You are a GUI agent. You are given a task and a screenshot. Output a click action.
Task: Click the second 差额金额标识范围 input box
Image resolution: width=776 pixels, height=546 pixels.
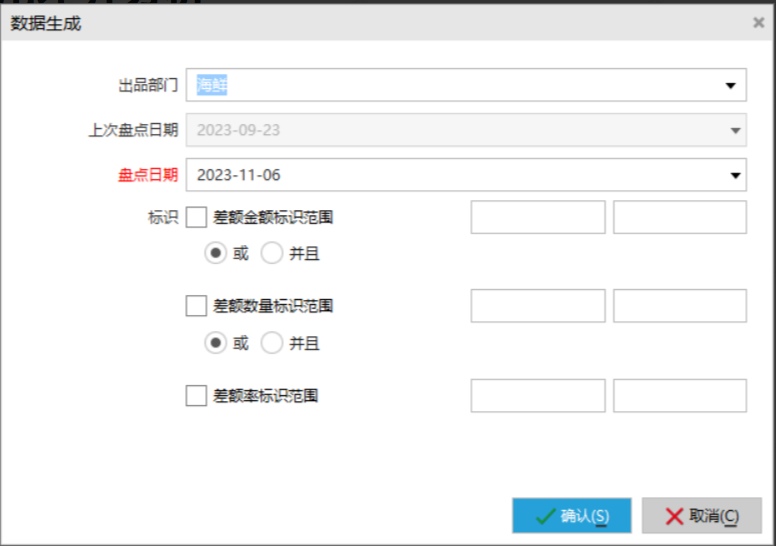point(680,217)
